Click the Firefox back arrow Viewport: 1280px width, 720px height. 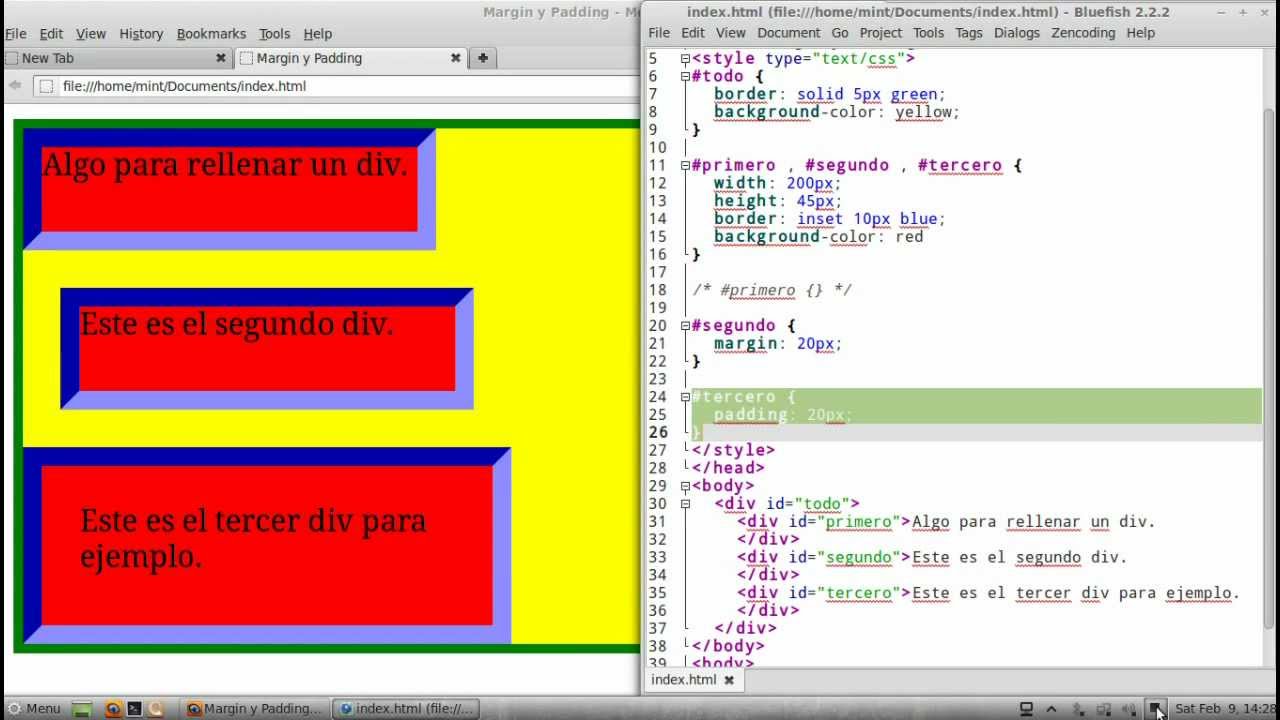coord(15,86)
